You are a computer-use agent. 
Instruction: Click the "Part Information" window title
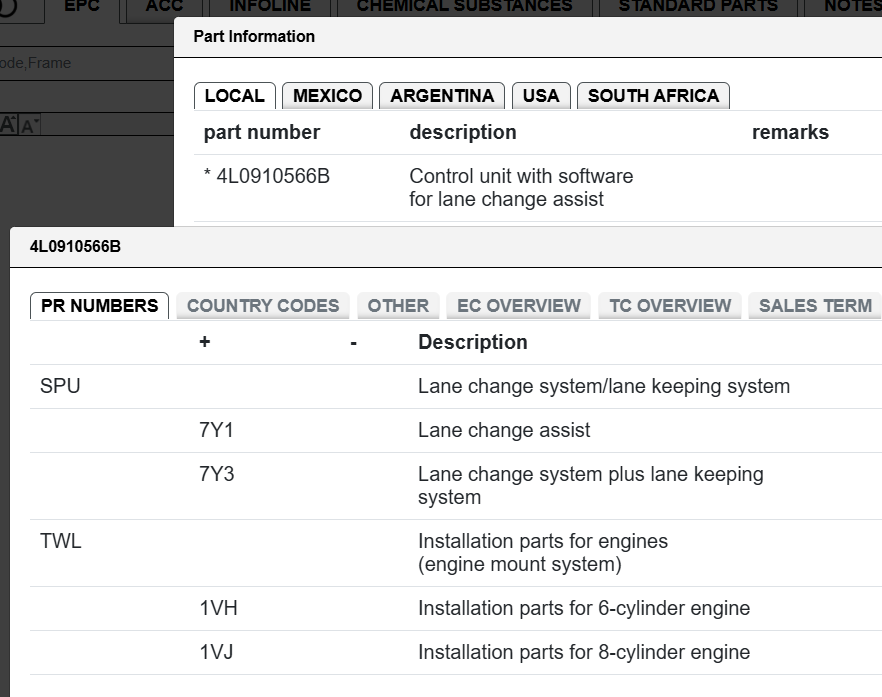tap(254, 37)
